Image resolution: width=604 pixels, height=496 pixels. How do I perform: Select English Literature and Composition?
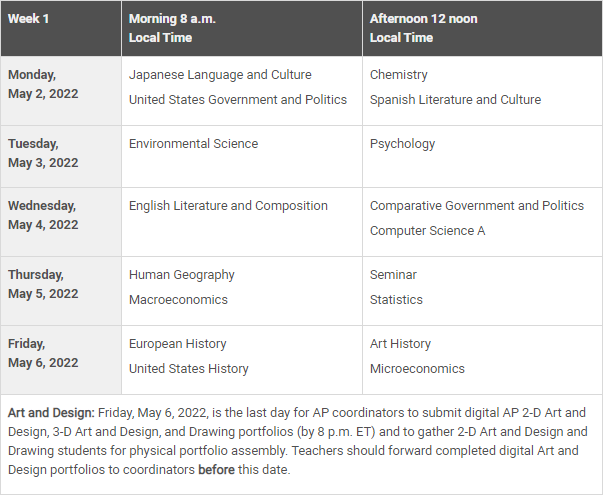228,206
